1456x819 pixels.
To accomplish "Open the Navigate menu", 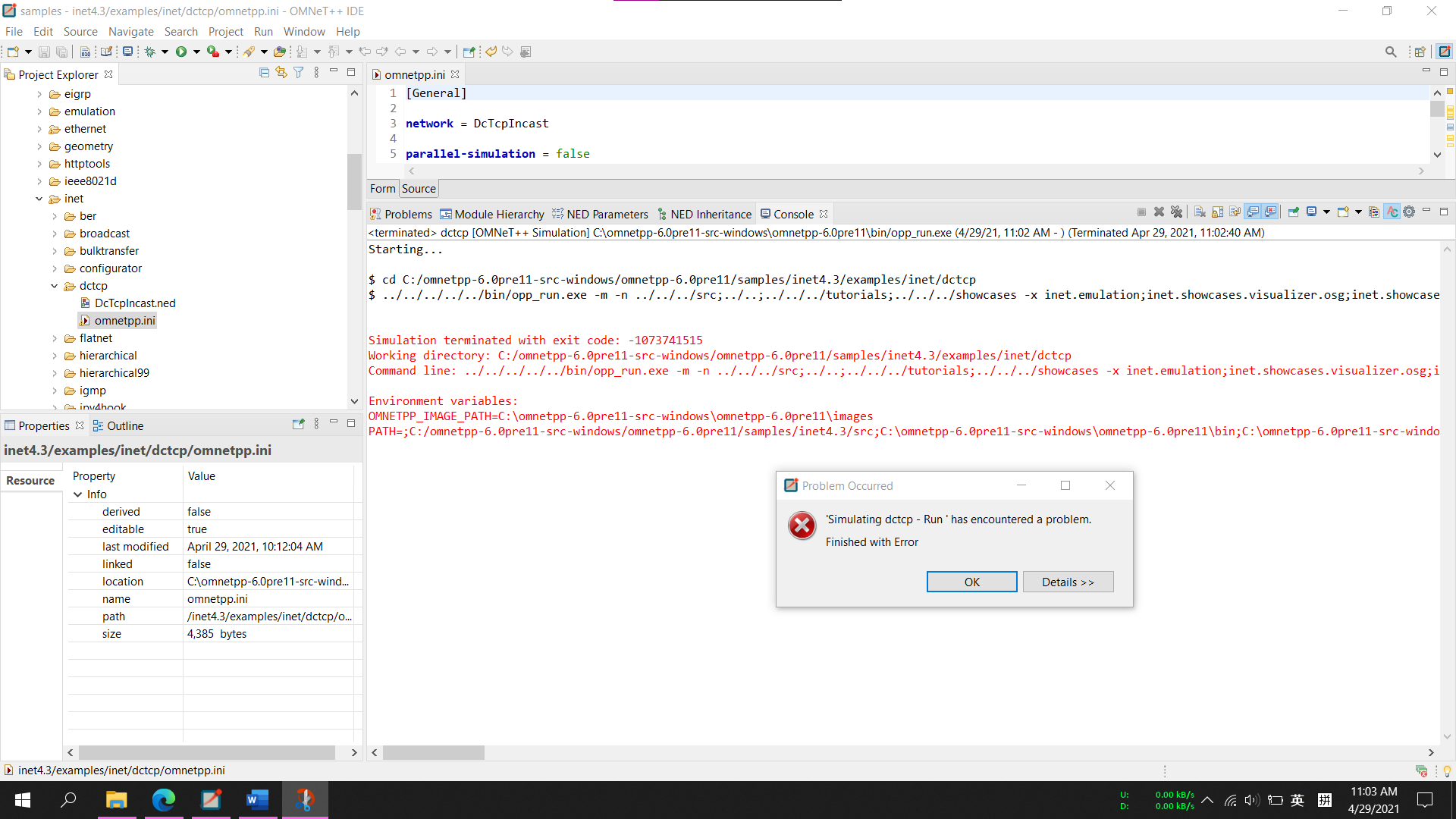I will 130,31.
